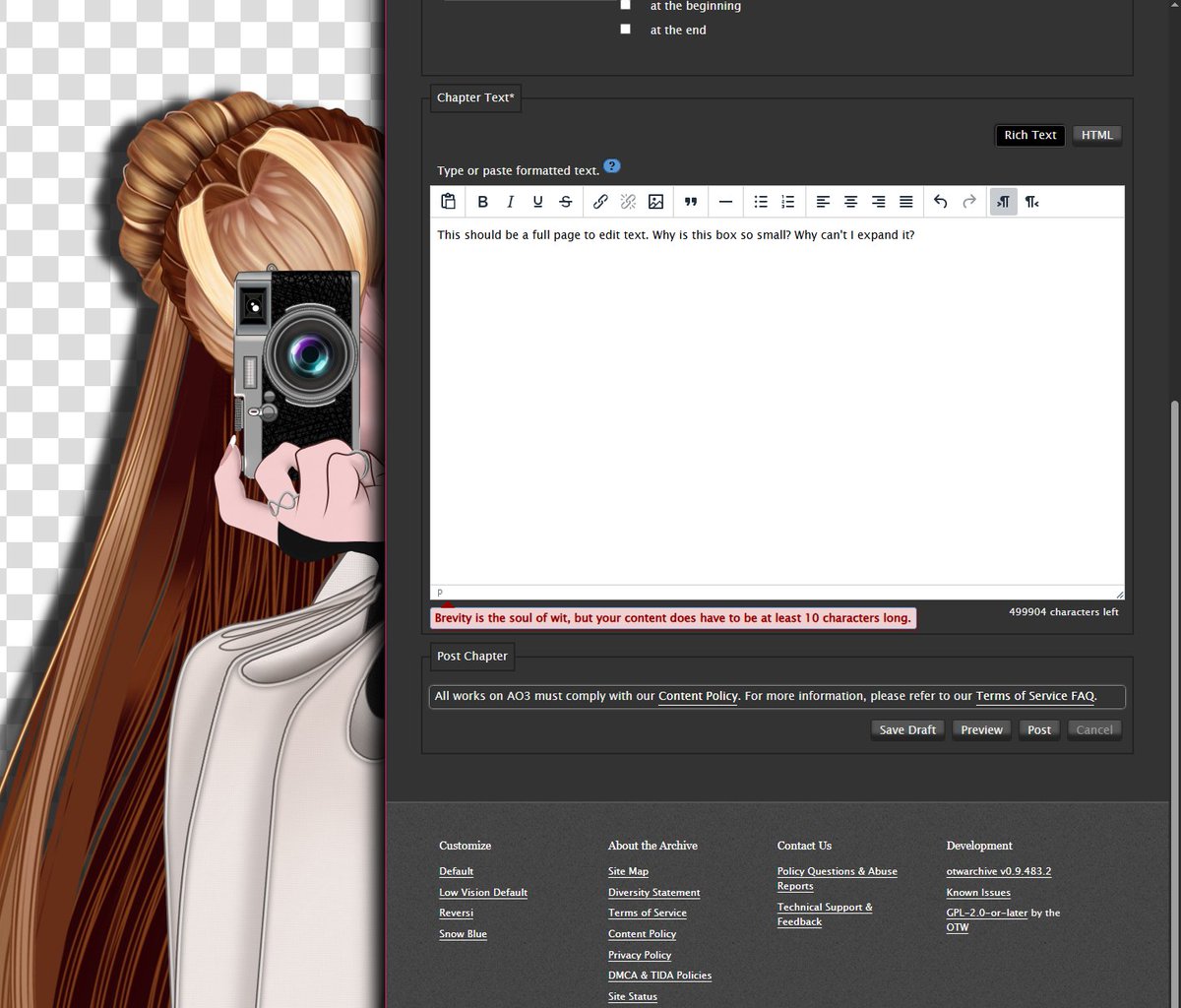1181x1008 pixels.
Task: Open the footer Content Policy link
Action: pyautogui.click(x=642, y=934)
